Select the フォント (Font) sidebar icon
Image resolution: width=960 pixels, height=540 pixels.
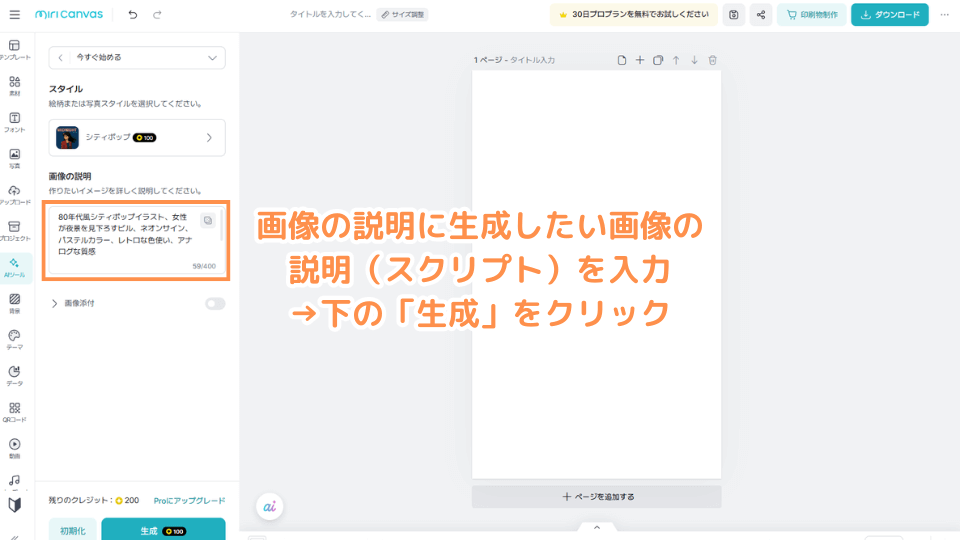15,122
